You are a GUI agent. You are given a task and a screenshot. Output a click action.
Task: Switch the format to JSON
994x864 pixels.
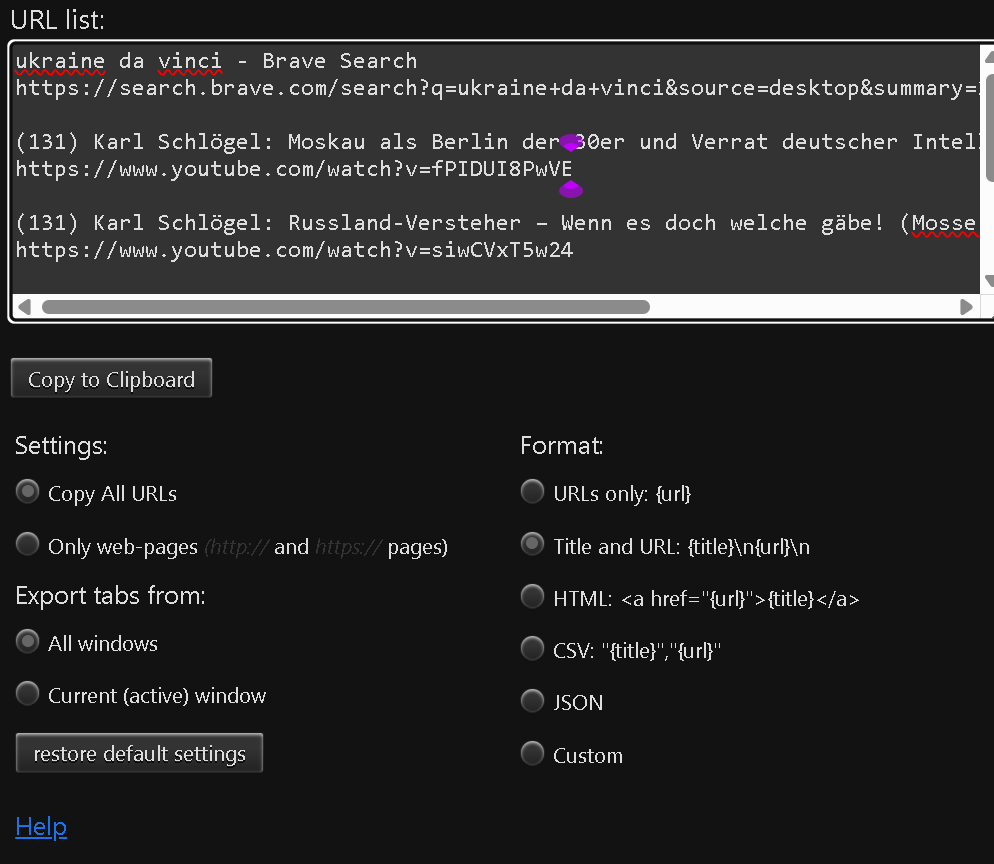pos(533,702)
